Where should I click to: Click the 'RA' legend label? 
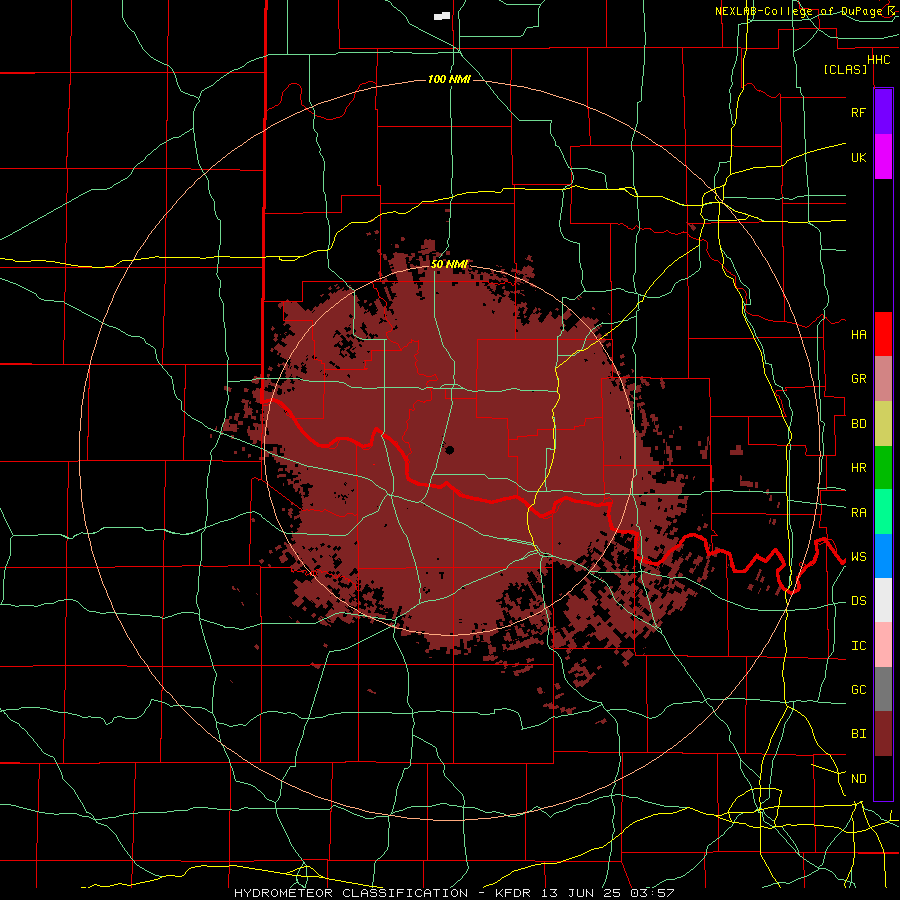[858, 513]
